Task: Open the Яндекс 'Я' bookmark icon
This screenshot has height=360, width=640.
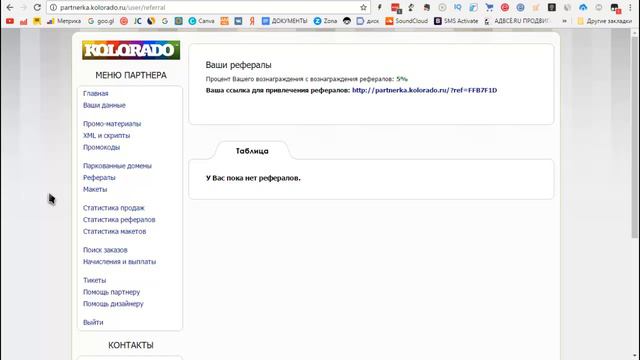Action: 252,21
